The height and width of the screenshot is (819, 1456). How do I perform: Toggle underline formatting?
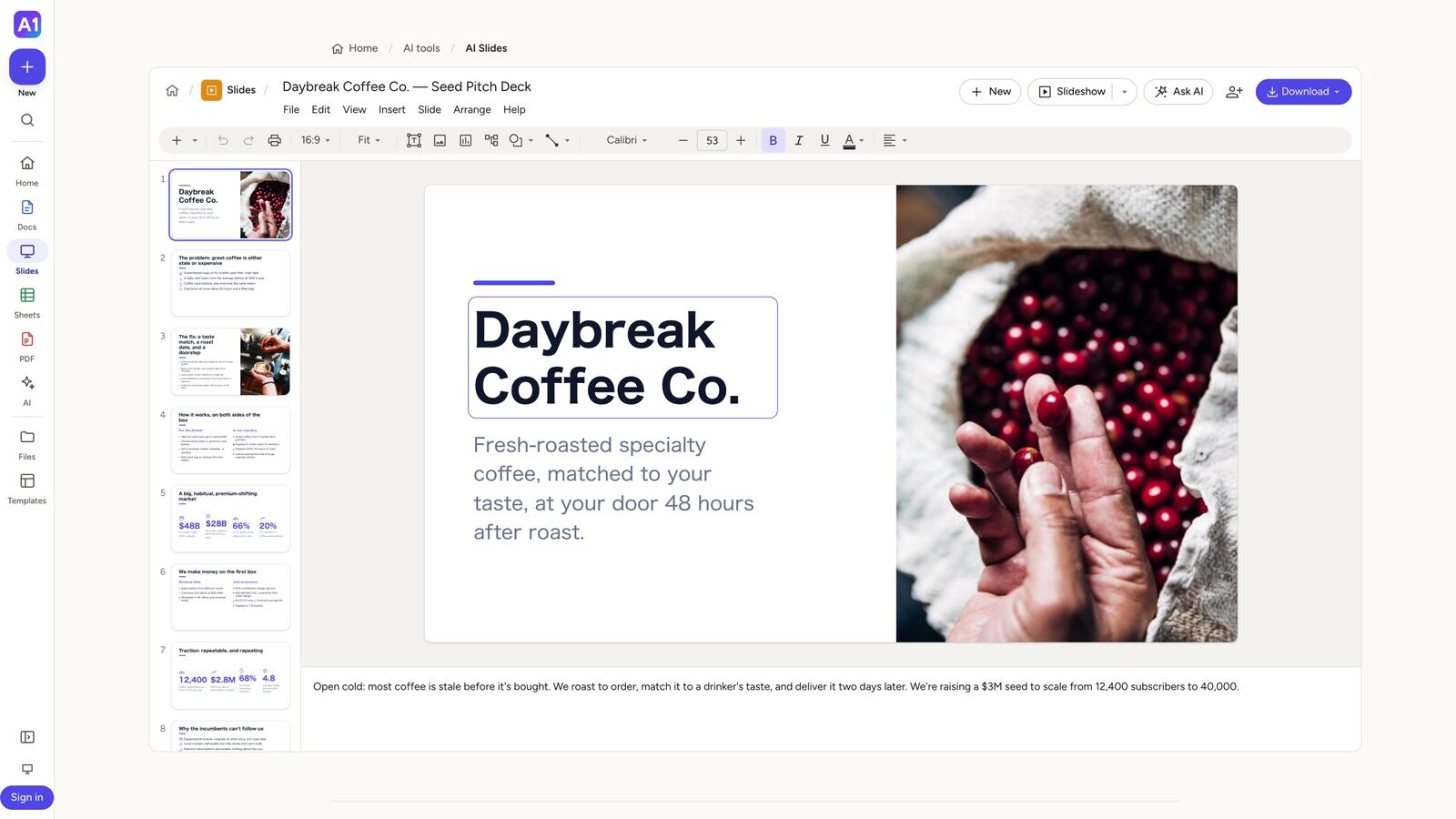click(x=824, y=140)
